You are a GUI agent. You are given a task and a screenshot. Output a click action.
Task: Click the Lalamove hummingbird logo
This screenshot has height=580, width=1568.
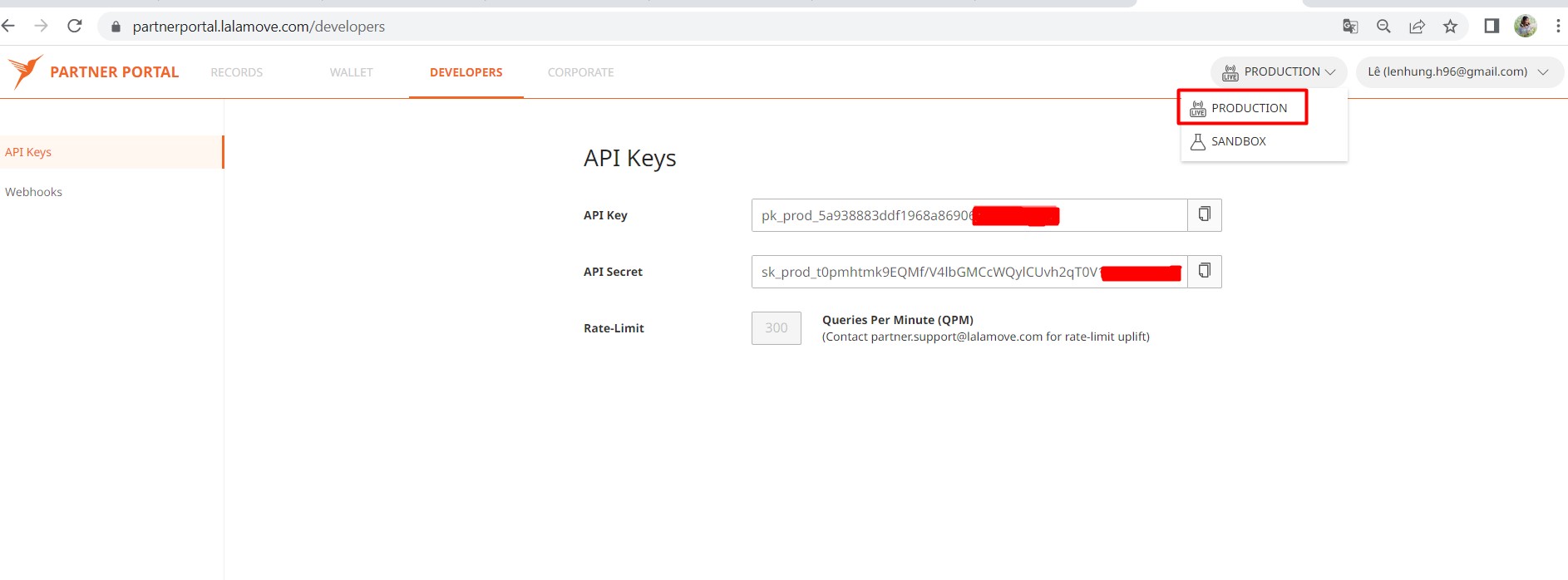pyautogui.click(x=25, y=72)
